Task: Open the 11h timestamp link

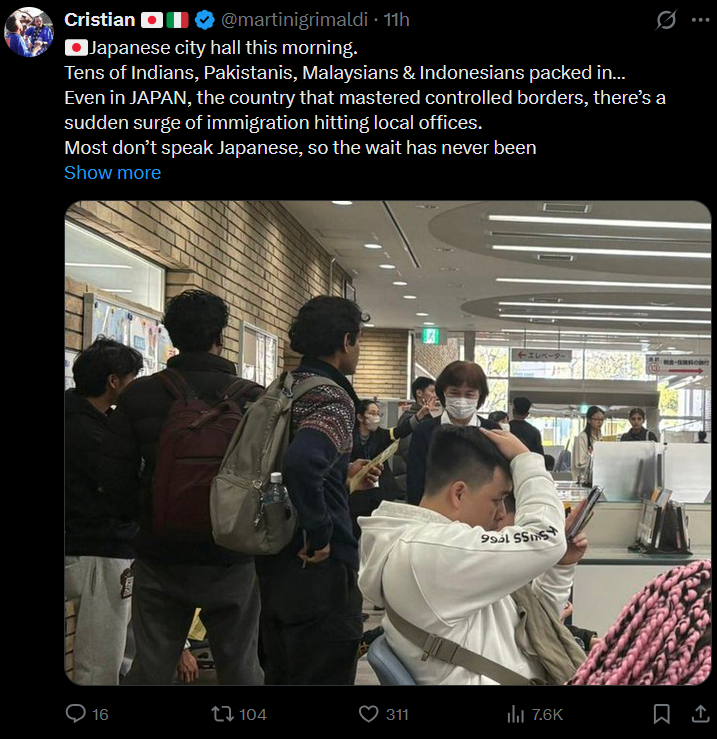Action: click(396, 20)
